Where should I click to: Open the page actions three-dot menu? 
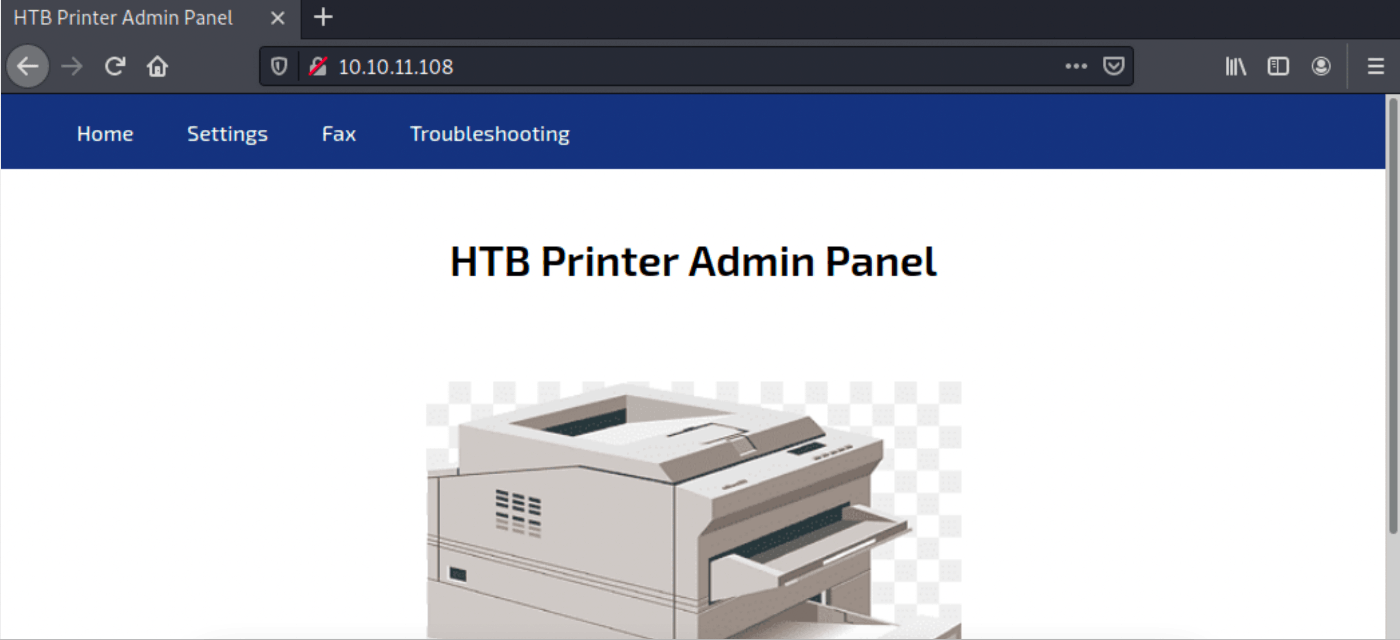1076,67
